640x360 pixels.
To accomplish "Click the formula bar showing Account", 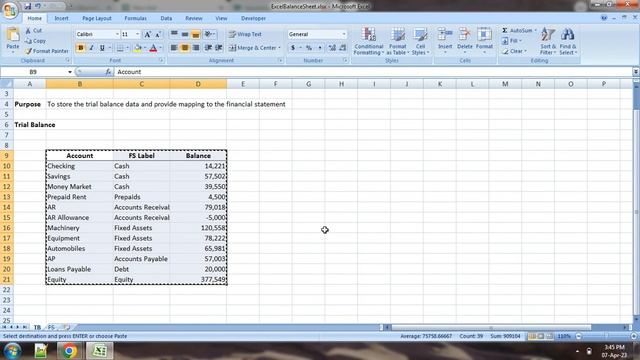I will [x=373, y=72].
